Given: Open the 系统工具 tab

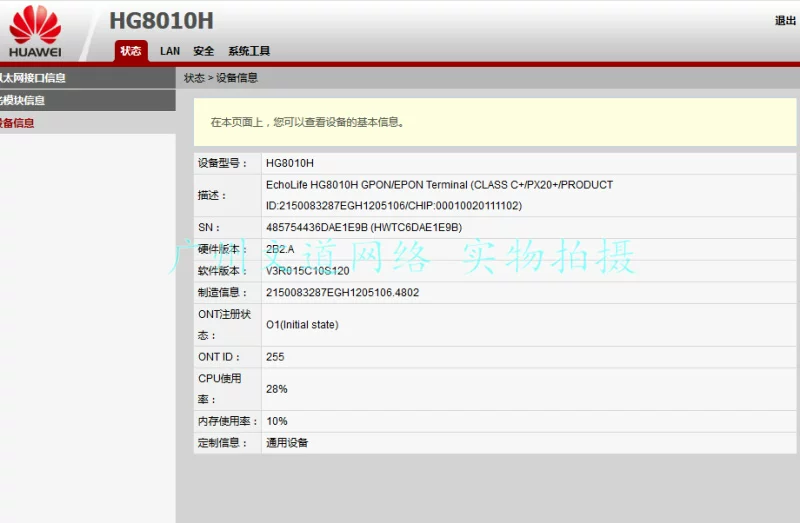Looking at the screenshot, I should 249,51.
